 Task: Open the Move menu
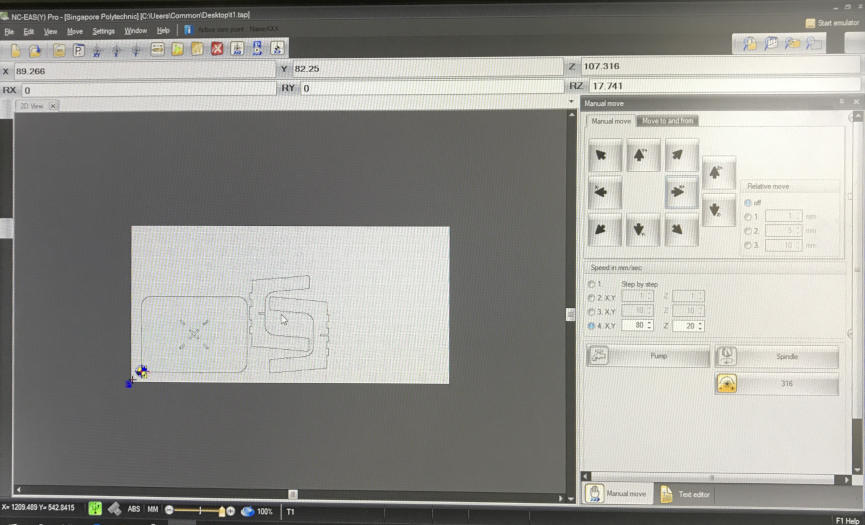74,31
